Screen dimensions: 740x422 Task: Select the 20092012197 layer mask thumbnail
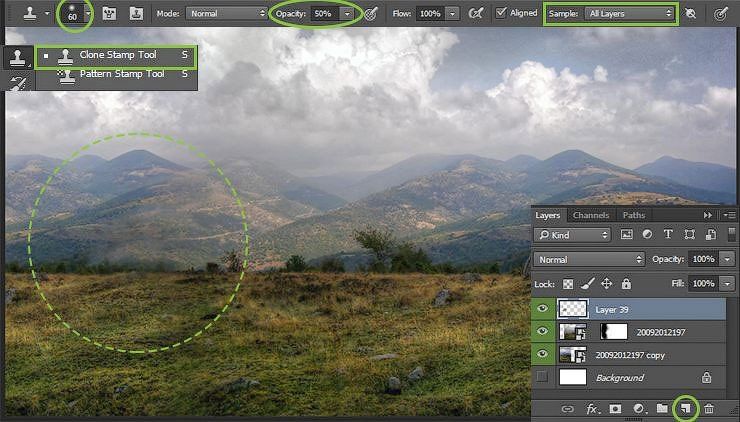(x=614, y=331)
